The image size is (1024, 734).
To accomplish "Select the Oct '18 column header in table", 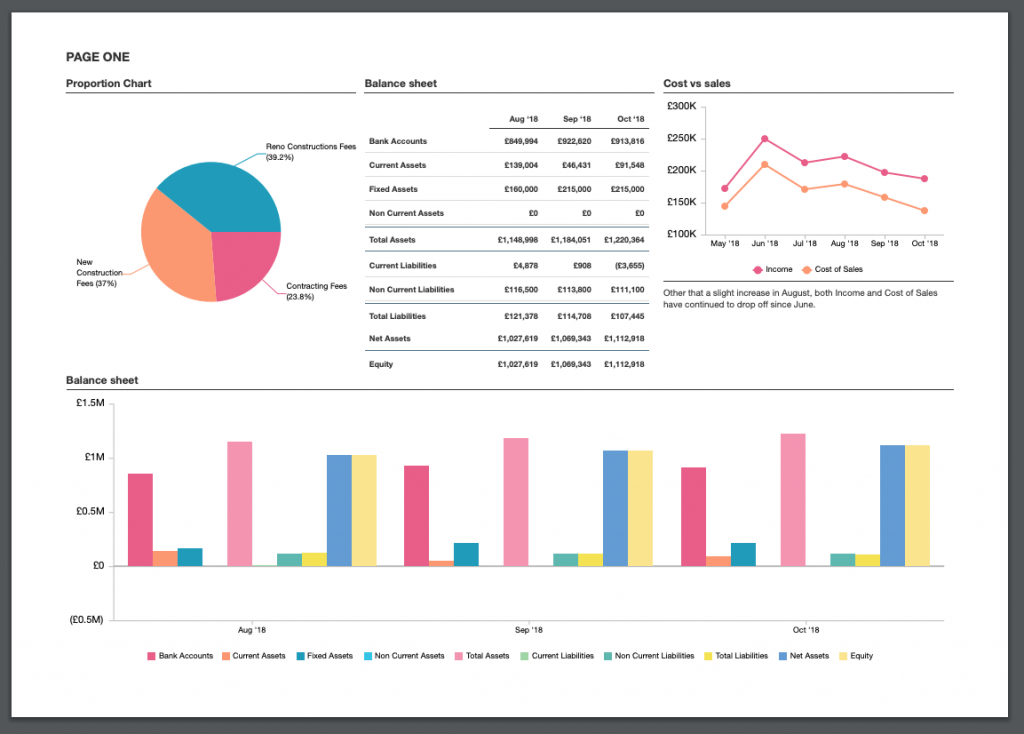I will [630, 119].
